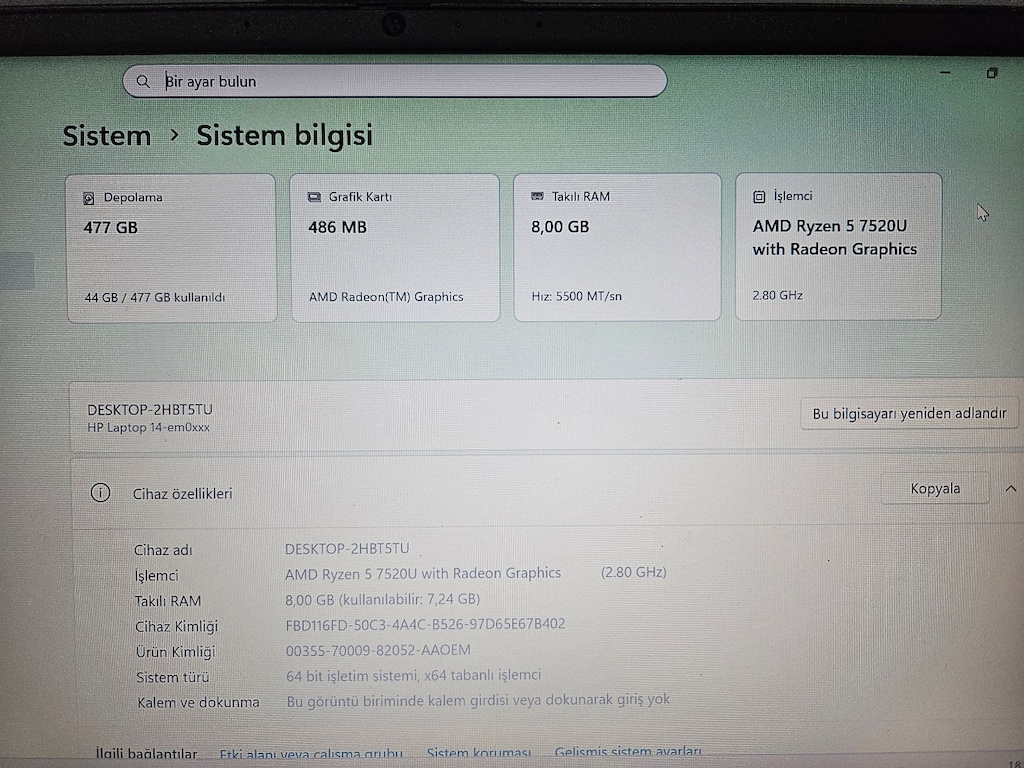Image resolution: width=1024 pixels, height=768 pixels.
Task: Open 'Sistem koruması' link
Action: pyautogui.click(x=479, y=753)
